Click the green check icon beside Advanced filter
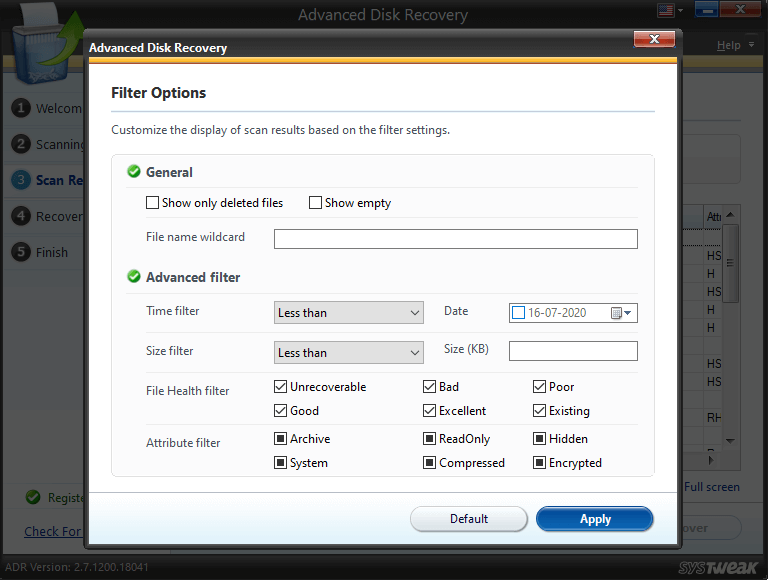 [x=134, y=277]
